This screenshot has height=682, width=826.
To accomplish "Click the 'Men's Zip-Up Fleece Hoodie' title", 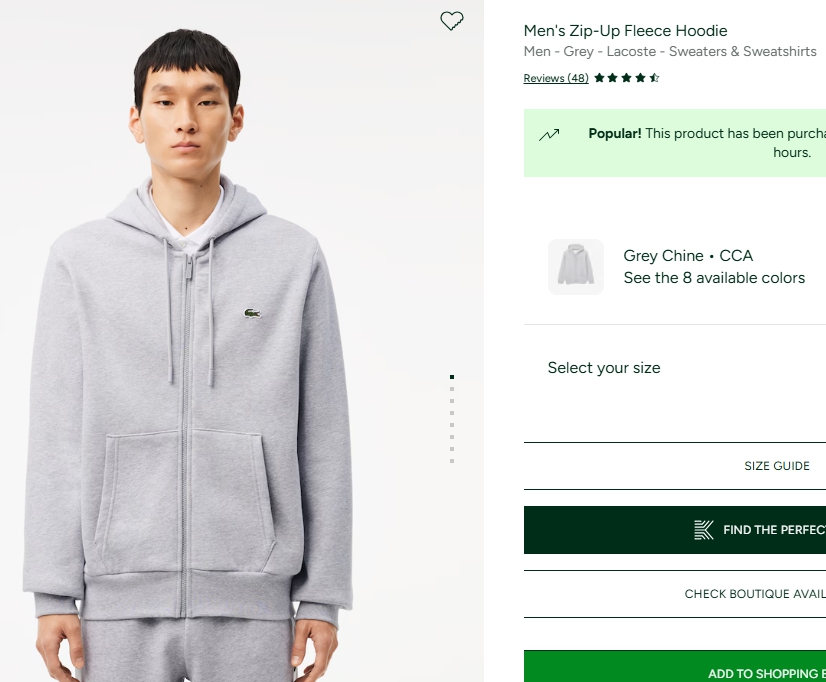I will [625, 31].
